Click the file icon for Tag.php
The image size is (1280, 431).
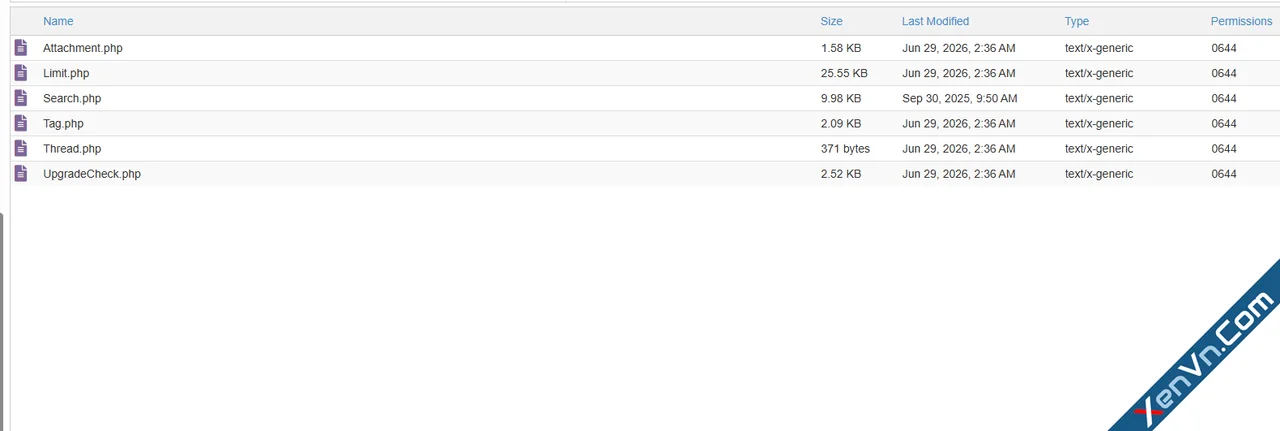[x=21, y=123]
